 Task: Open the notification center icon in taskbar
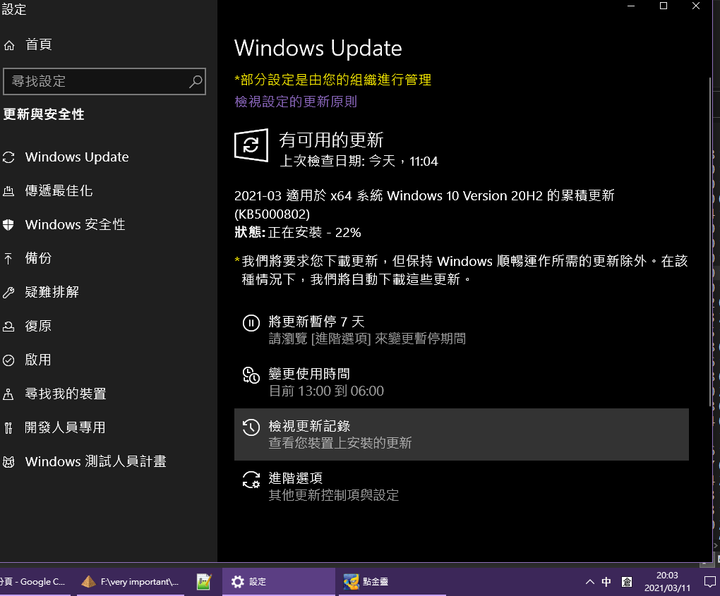709,582
